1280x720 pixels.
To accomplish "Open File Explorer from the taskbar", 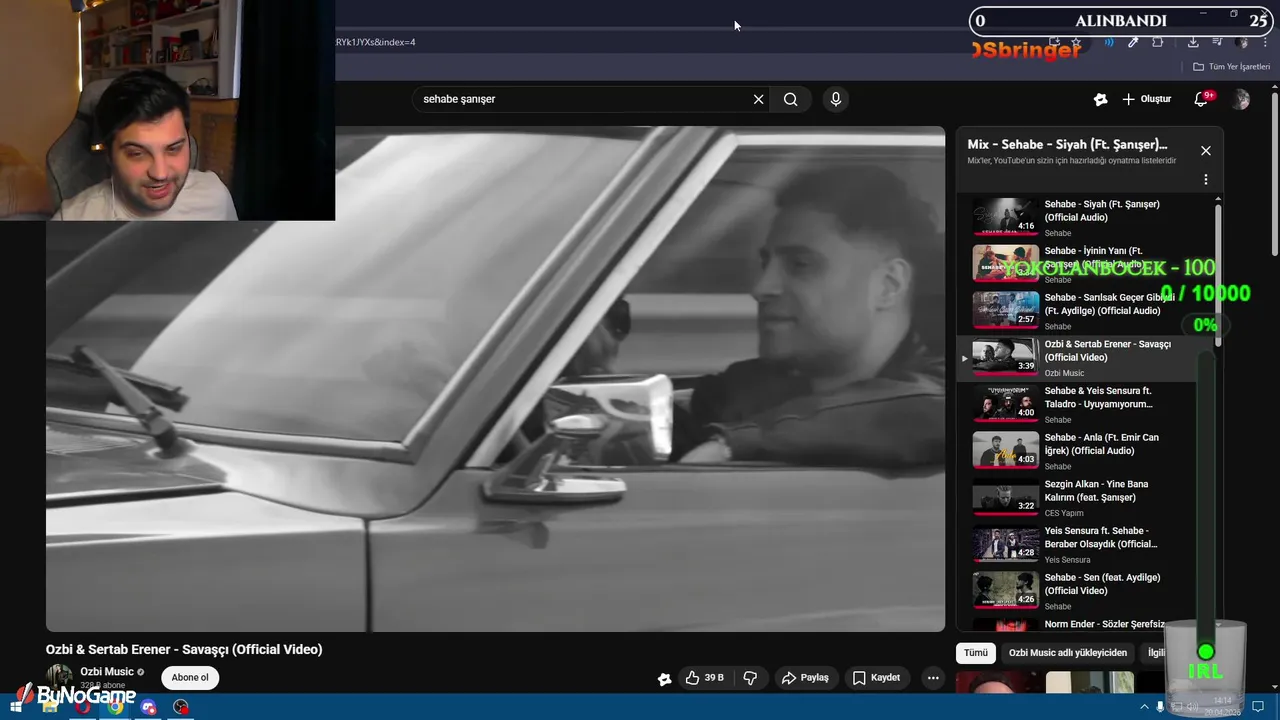I will [50, 707].
